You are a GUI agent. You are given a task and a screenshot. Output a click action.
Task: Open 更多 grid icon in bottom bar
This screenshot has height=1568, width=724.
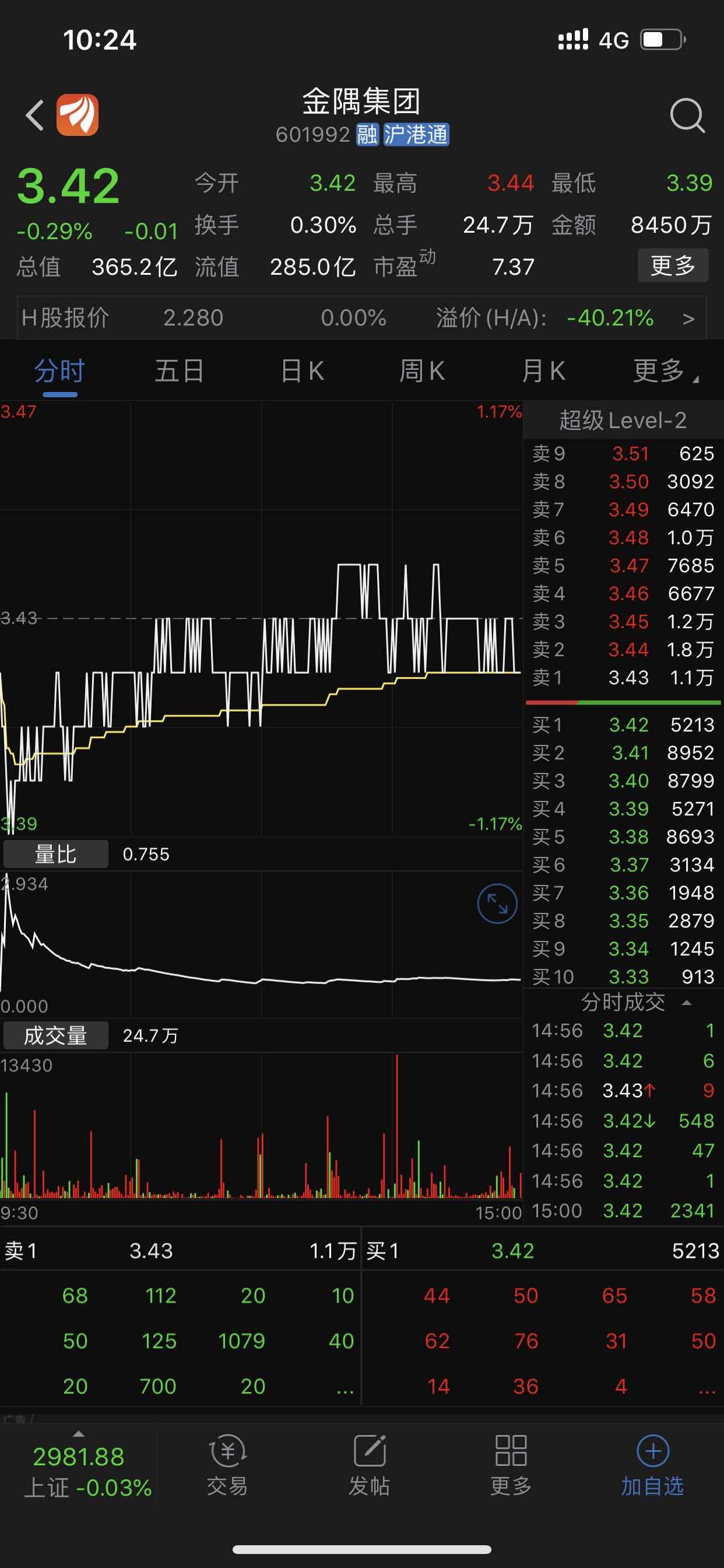pyautogui.click(x=511, y=1466)
